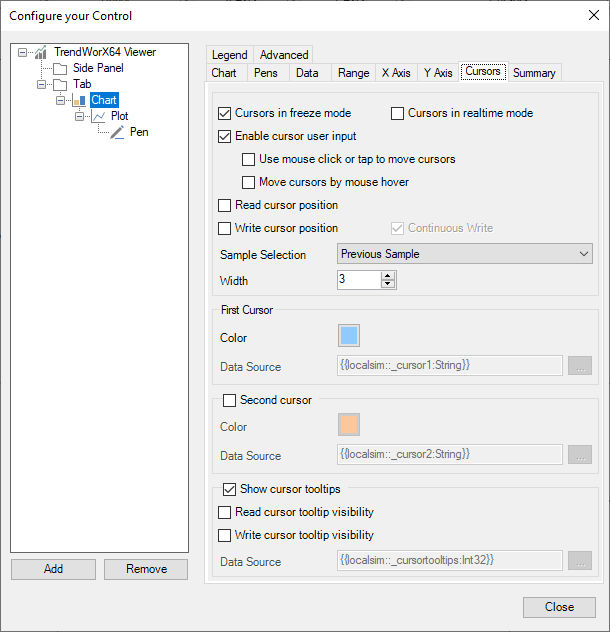Open the Legend tab
The width and height of the screenshot is (610, 632).
(x=229, y=55)
